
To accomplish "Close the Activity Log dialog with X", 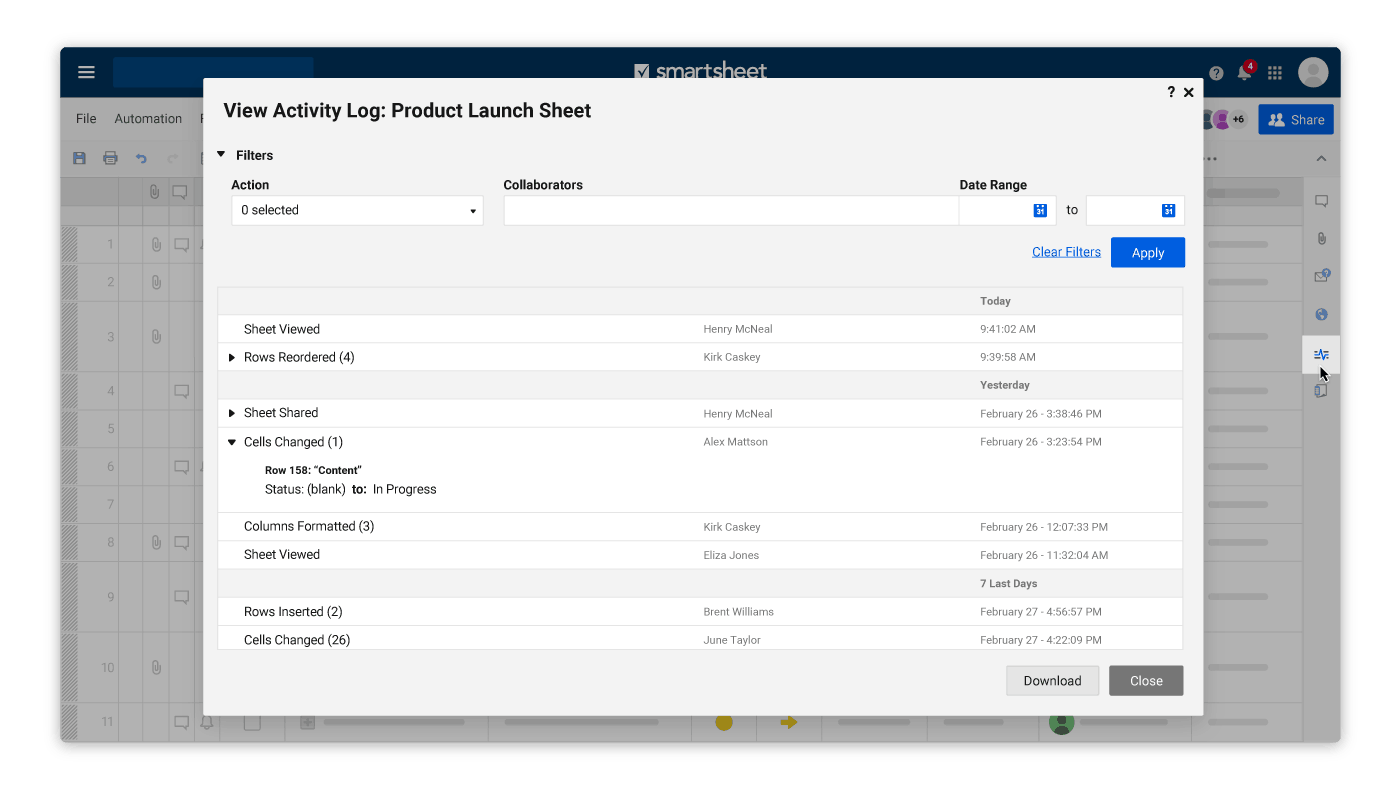I will (x=1189, y=92).
